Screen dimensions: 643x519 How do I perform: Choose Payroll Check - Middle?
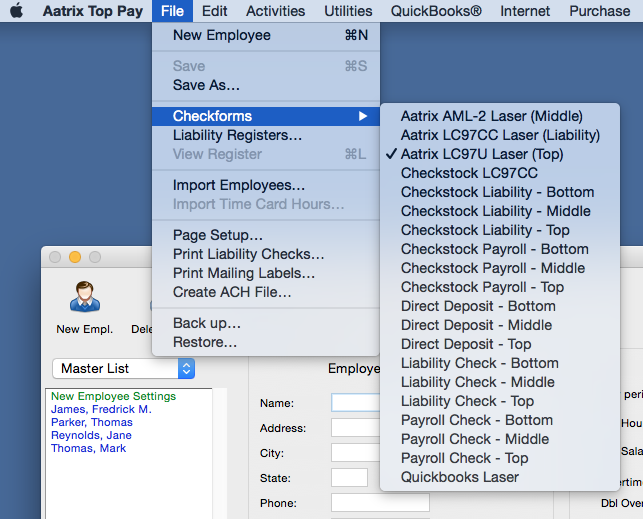coord(500,439)
